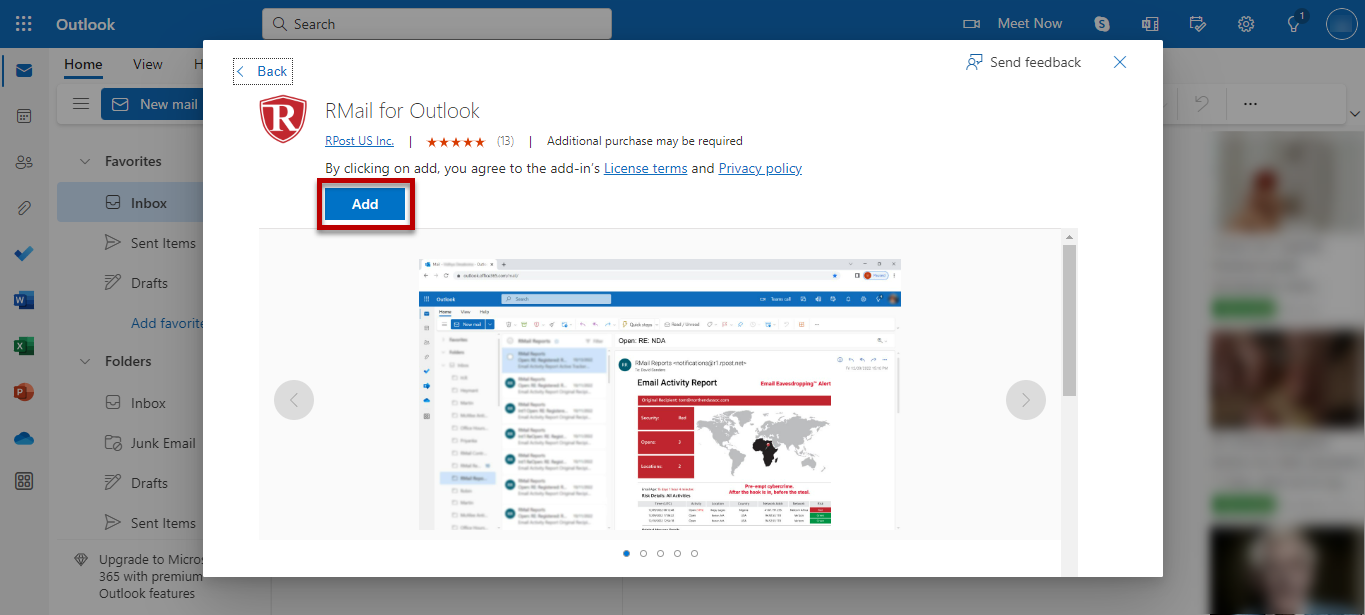The height and width of the screenshot is (615, 1365).
Task: Open PowerPoint from the sidebar
Action: [24, 392]
